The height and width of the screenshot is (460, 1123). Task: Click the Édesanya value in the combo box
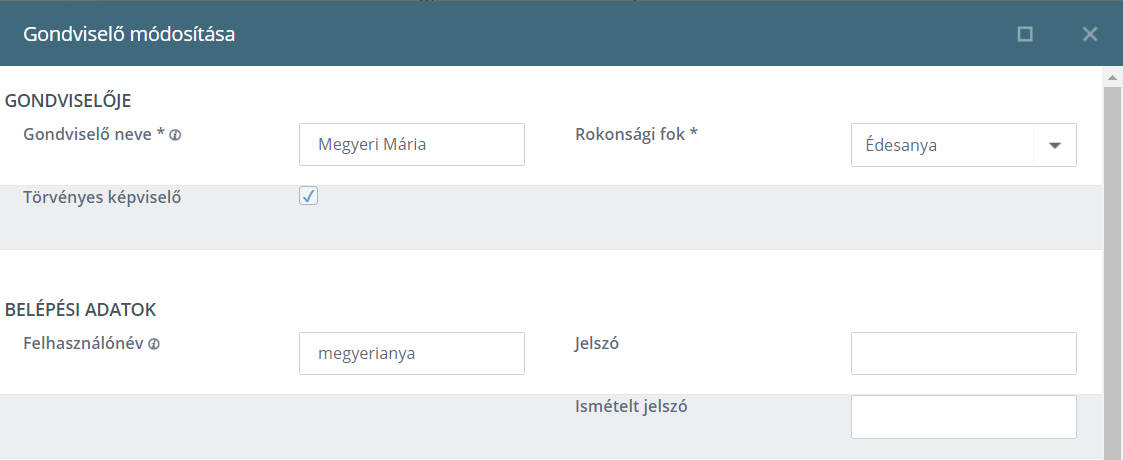tap(891, 145)
